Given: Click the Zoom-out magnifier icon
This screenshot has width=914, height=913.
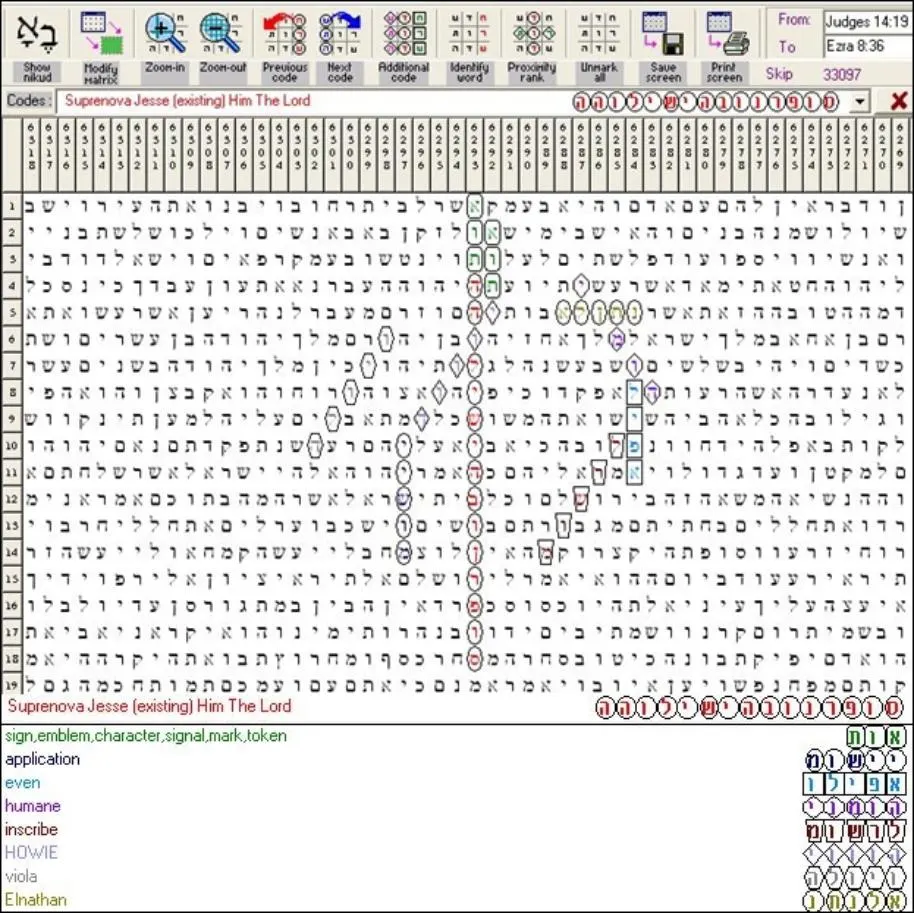Looking at the screenshot, I should coord(222,33).
